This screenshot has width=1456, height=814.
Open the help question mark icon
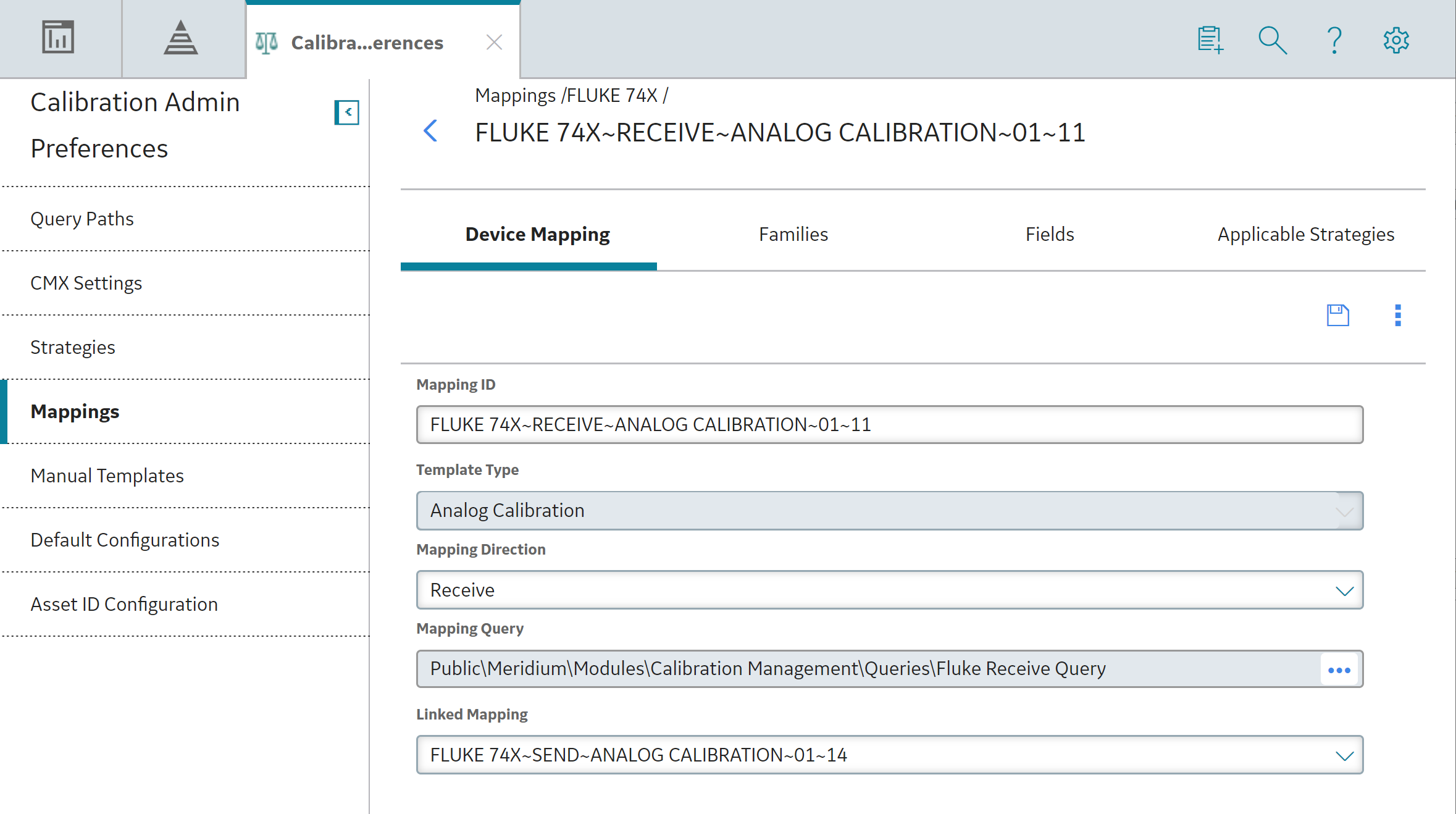point(1334,40)
